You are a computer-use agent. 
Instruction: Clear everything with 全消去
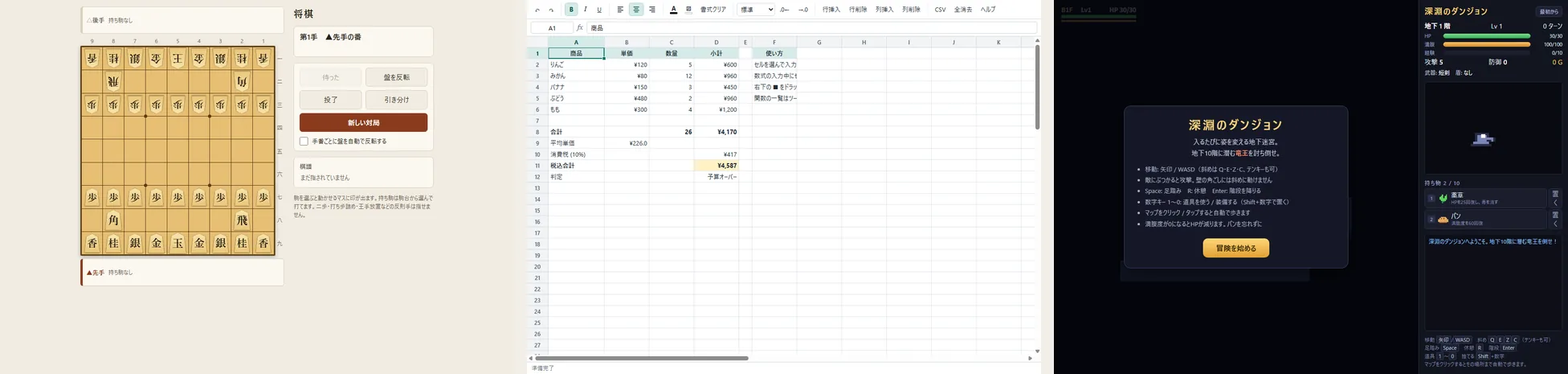[963, 10]
